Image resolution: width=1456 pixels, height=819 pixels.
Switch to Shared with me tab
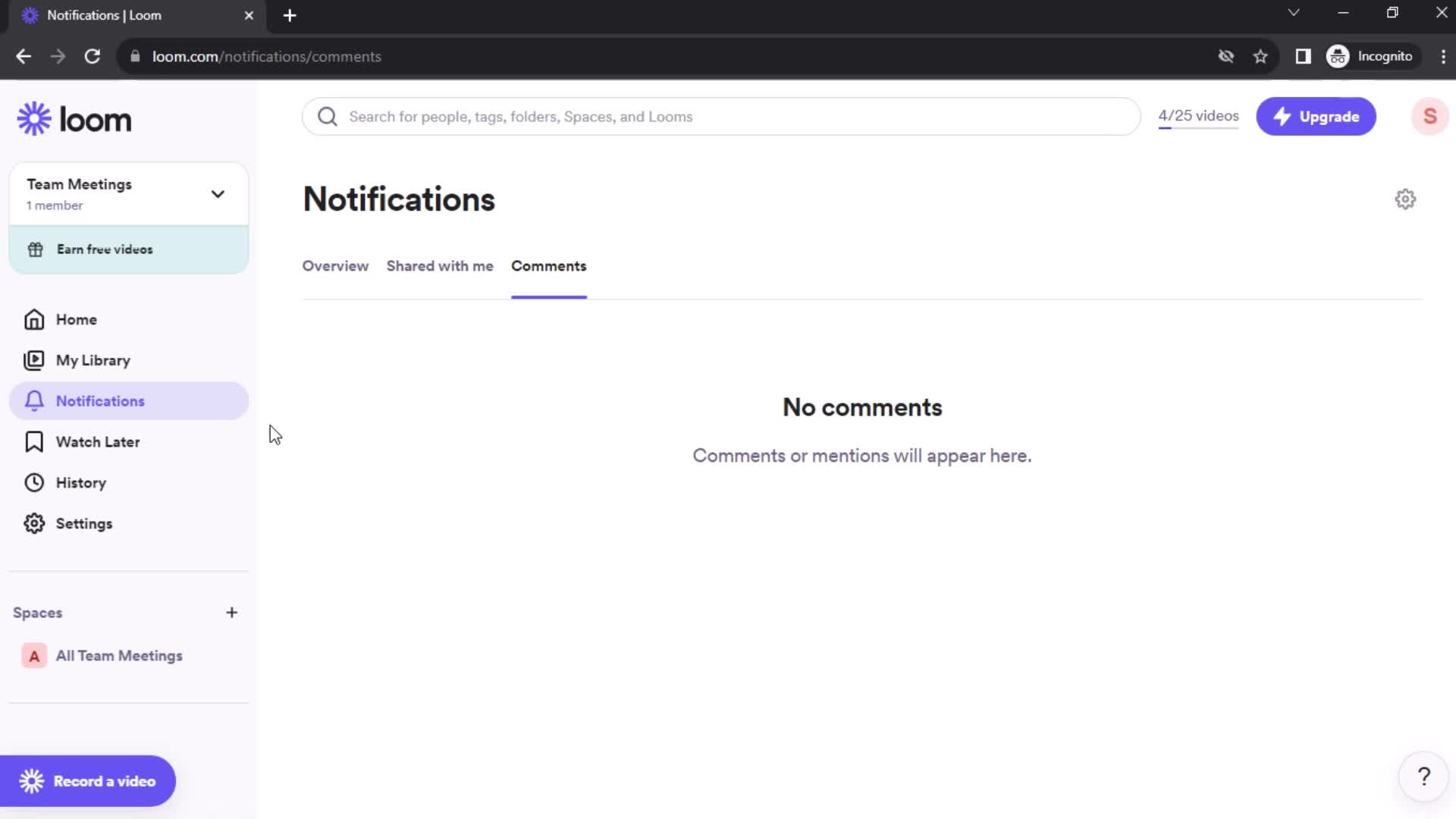coord(440,266)
